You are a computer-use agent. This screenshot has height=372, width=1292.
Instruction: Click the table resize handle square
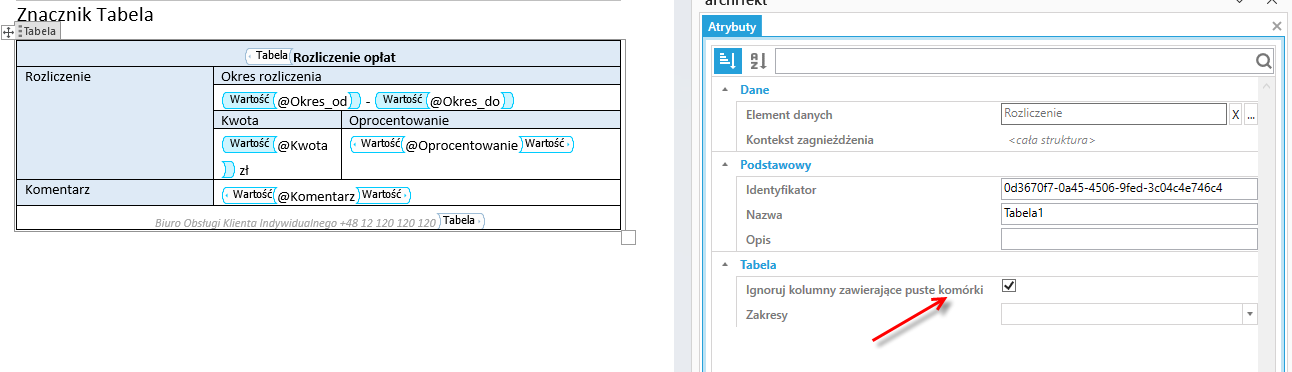(x=629, y=237)
